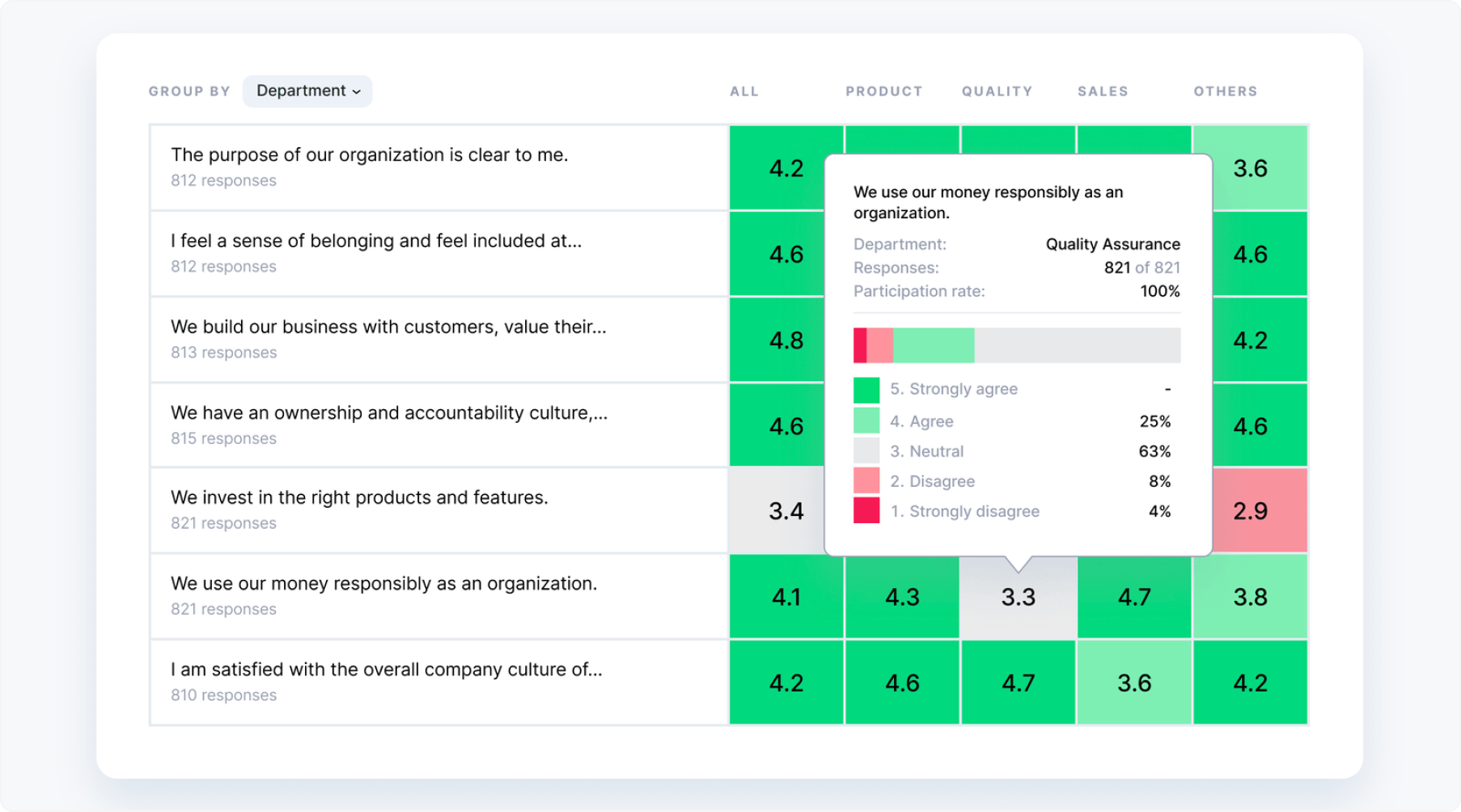Click the response distribution bar in the tooltip
1461x812 pixels.
(1017, 345)
